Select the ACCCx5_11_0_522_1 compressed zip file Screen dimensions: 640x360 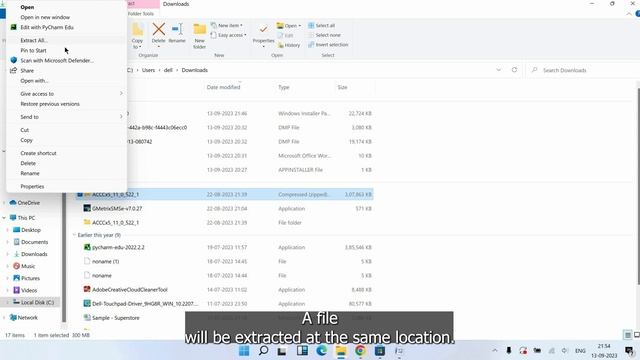pyautogui.click(x=224, y=194)
